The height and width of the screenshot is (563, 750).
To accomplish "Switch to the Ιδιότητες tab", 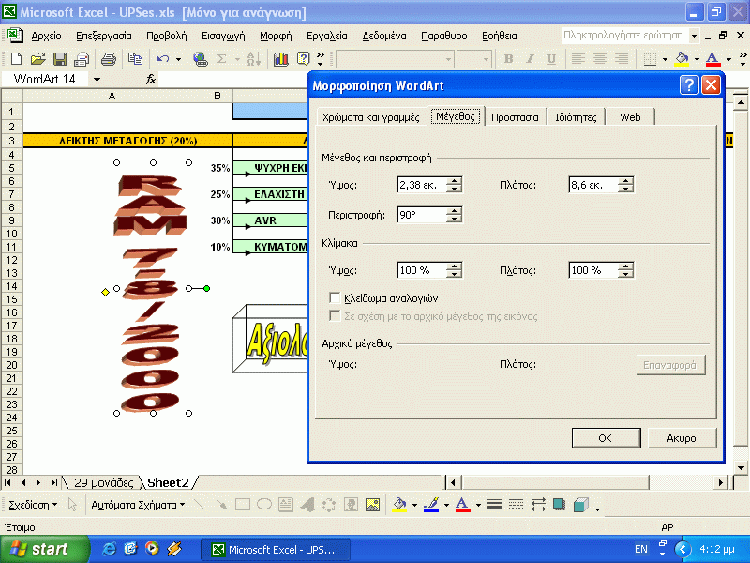I will [576, 117].
